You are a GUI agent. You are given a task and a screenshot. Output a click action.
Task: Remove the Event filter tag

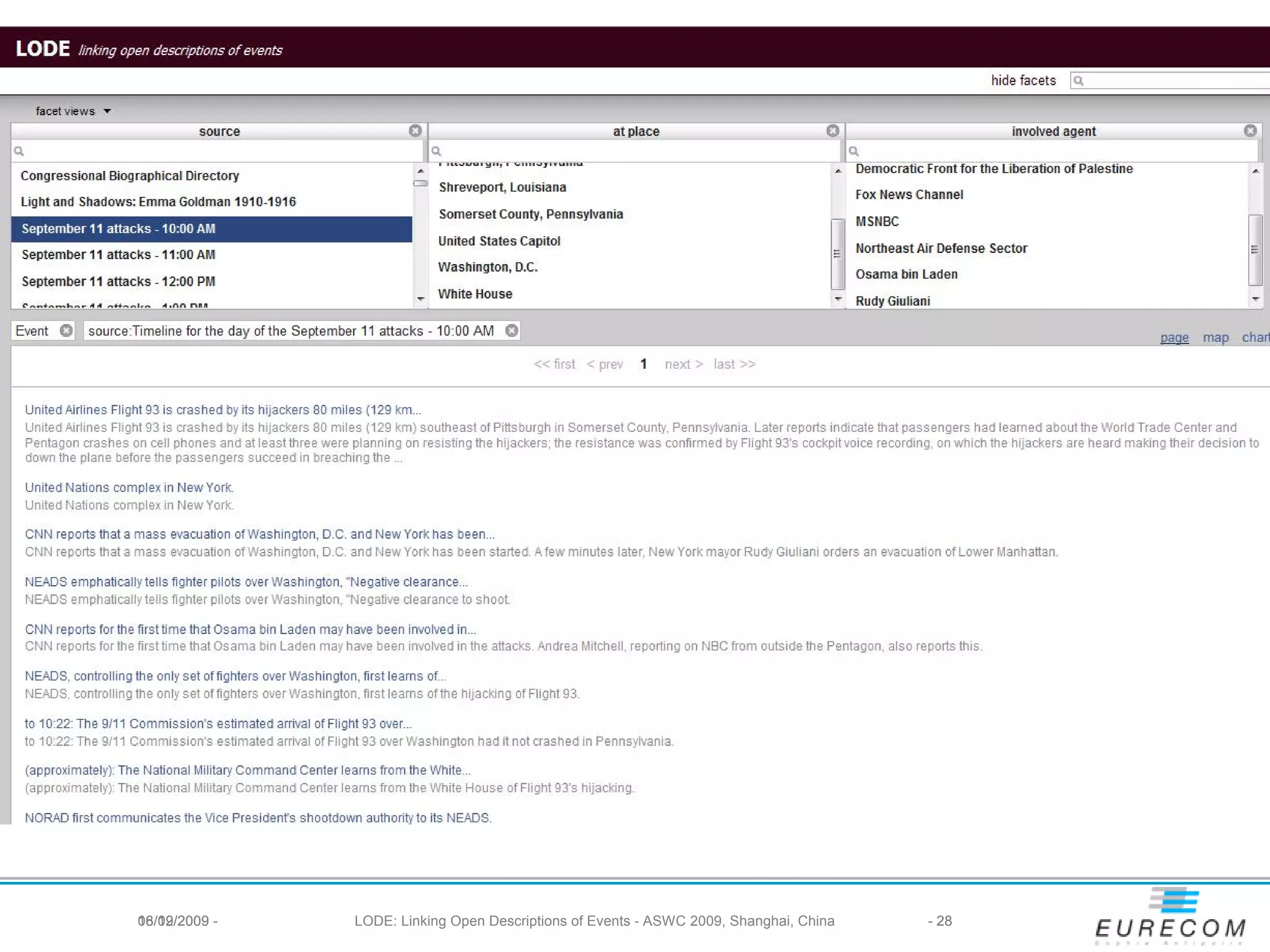[66, 331]
